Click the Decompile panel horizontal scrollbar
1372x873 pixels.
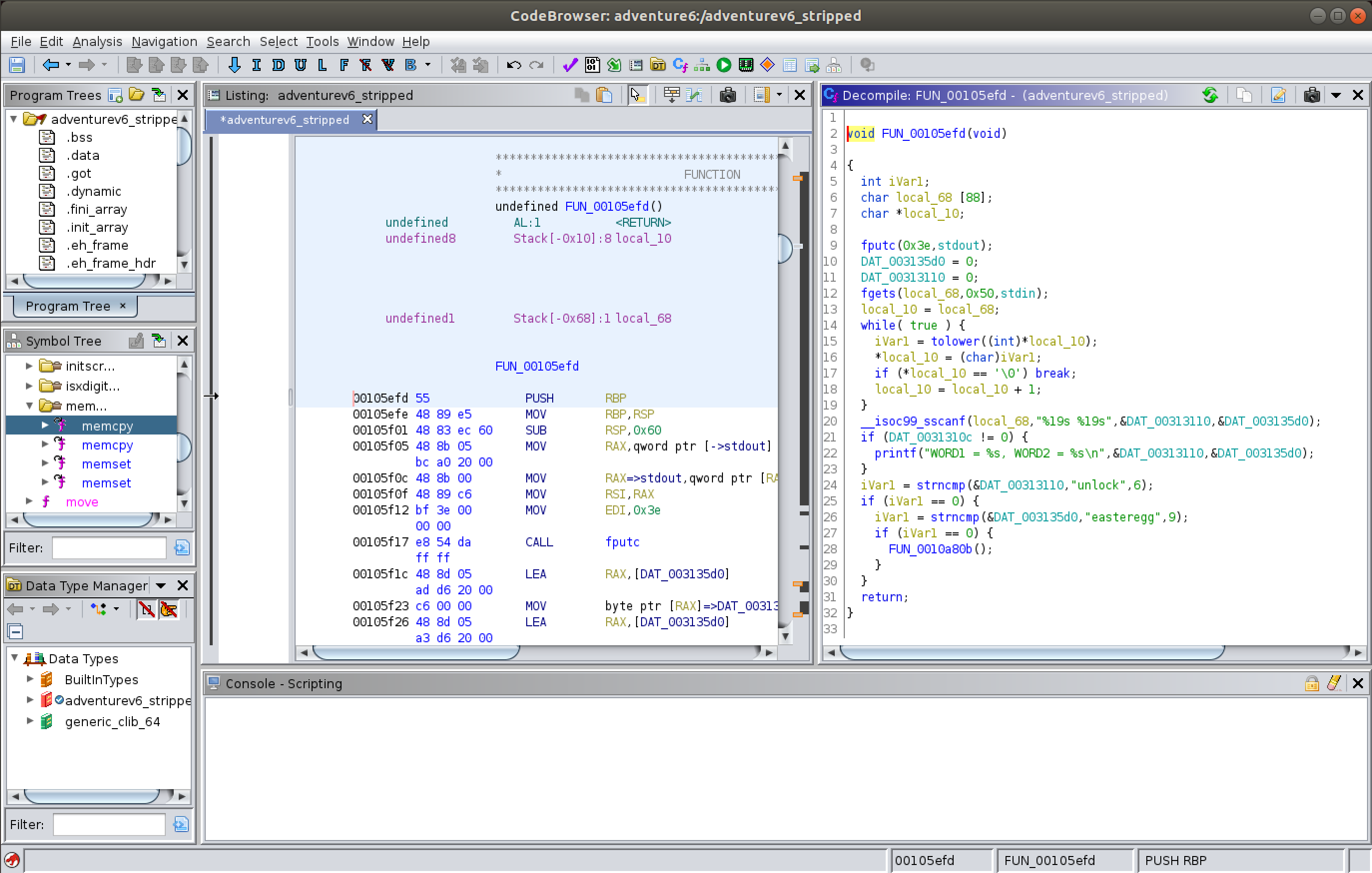[x=1031, y=652]
